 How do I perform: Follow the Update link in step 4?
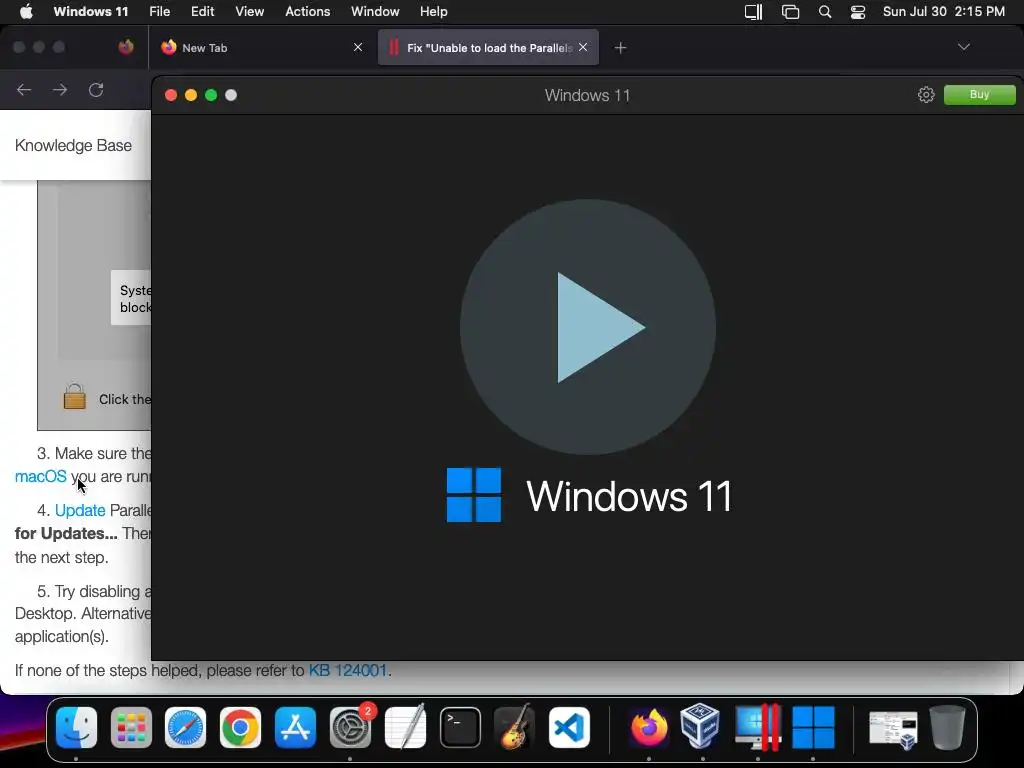coord(80,510)
